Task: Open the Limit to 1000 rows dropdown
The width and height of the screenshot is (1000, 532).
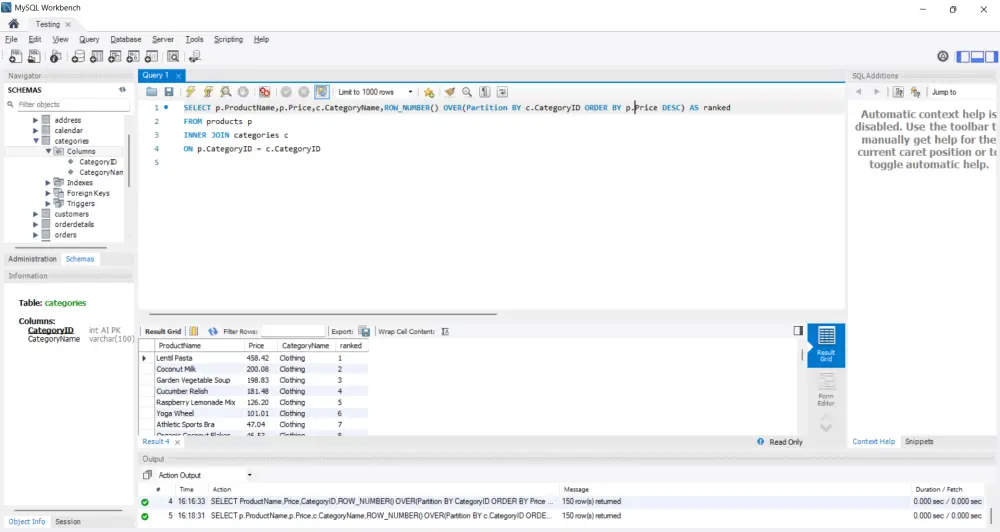Action: point(376,92)
